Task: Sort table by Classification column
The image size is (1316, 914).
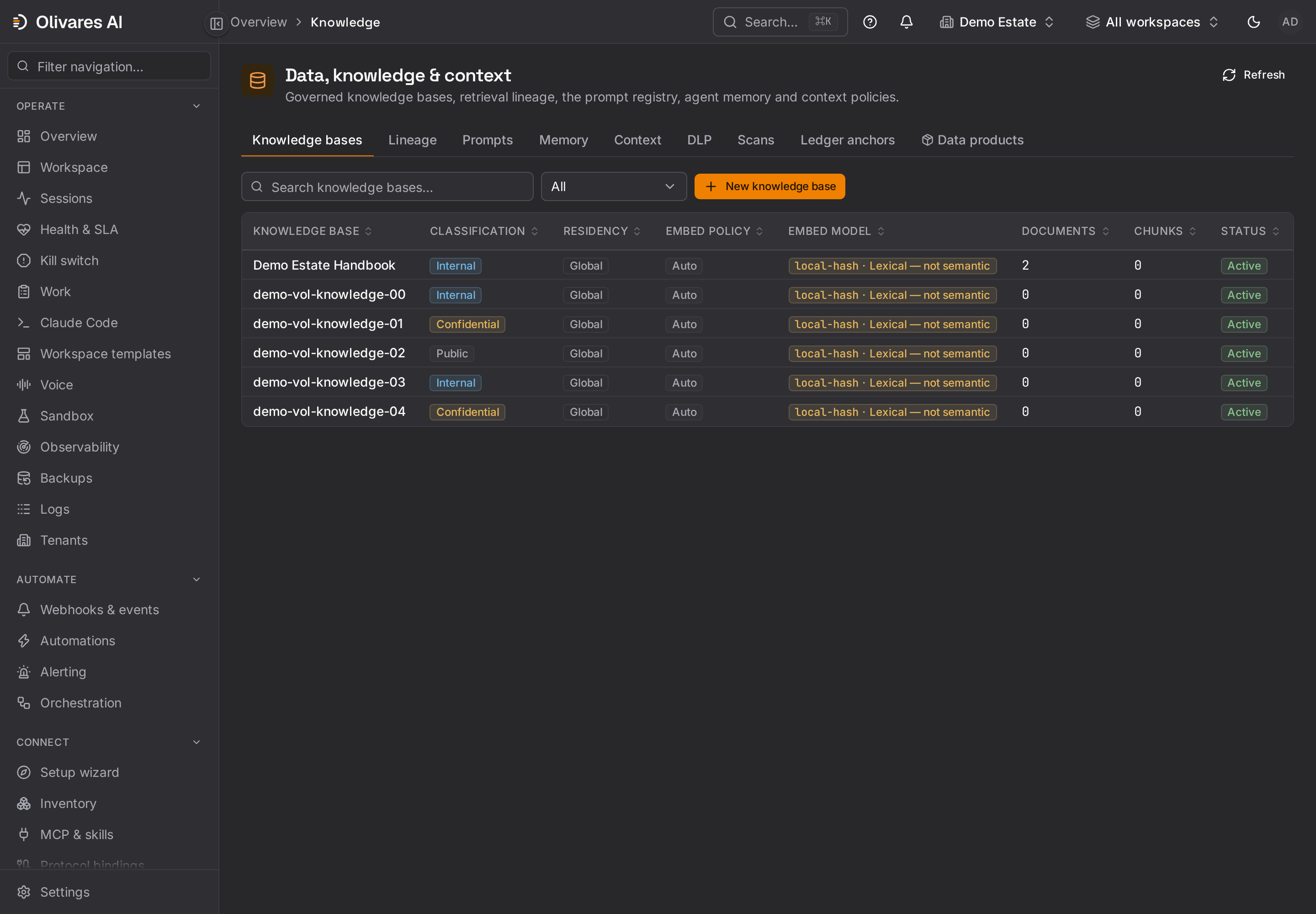Action: (x=484, y=231)
